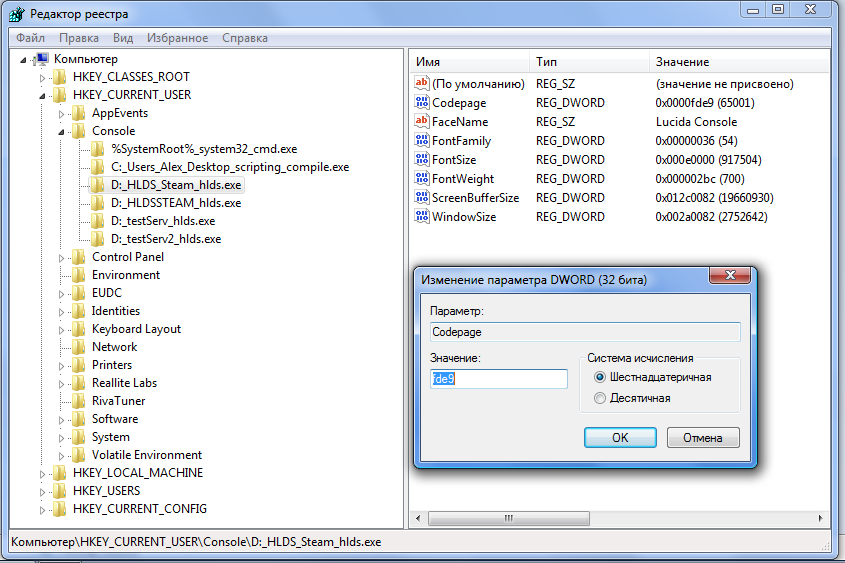Click the DWORD icon next to FontFamily
This screenshot has width=845, height=563.
click(422, 140)
